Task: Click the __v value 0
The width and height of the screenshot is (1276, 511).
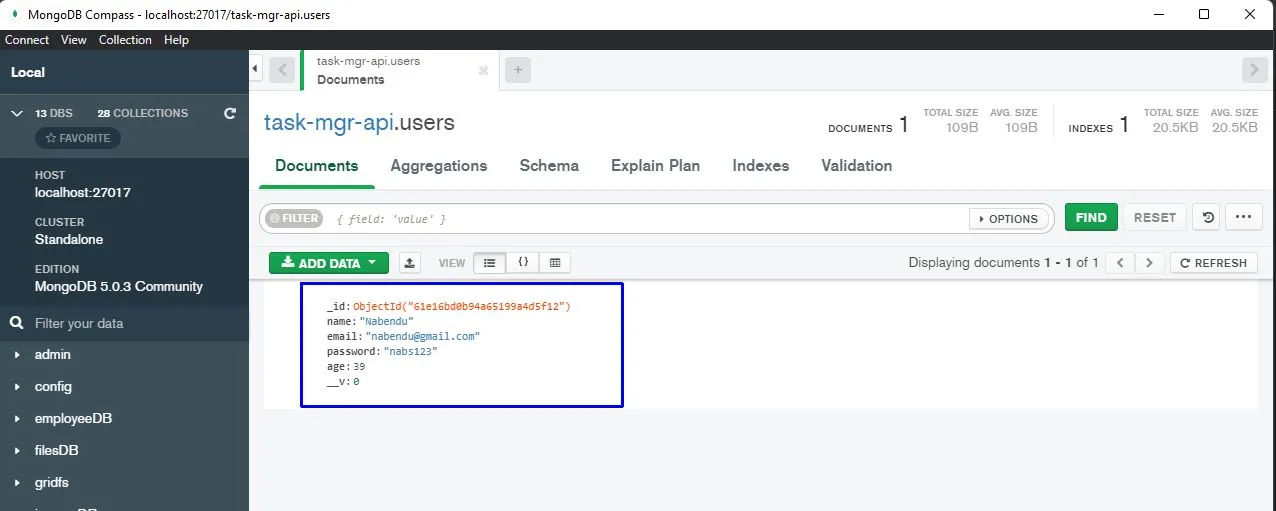Action: (x=356, y=382)
